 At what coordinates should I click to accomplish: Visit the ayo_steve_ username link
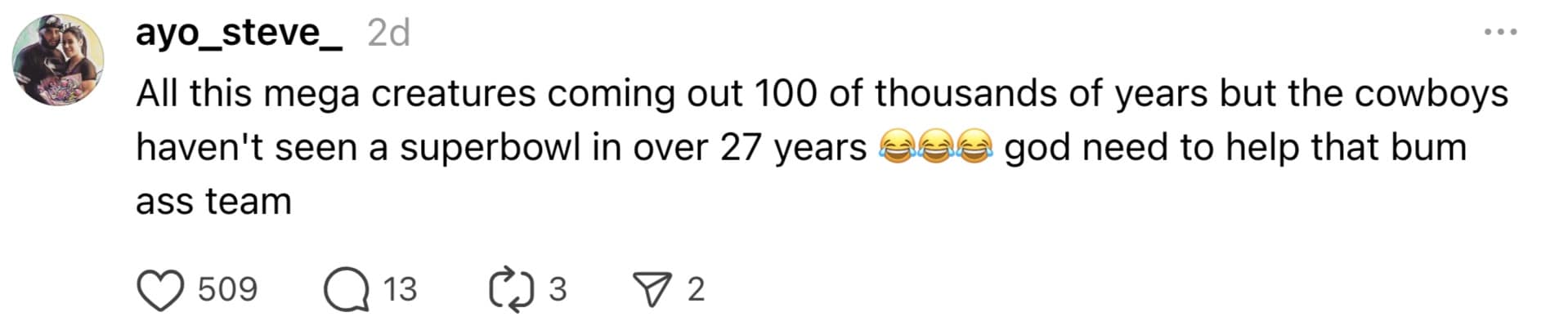point(239,33)
